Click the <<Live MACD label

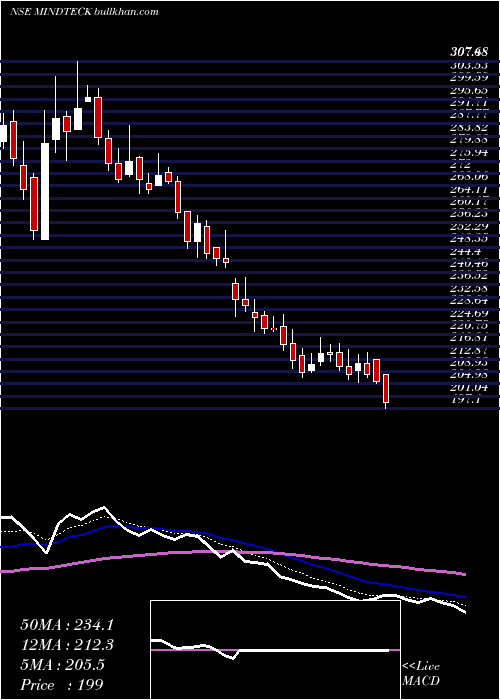[x=421, y=673]
